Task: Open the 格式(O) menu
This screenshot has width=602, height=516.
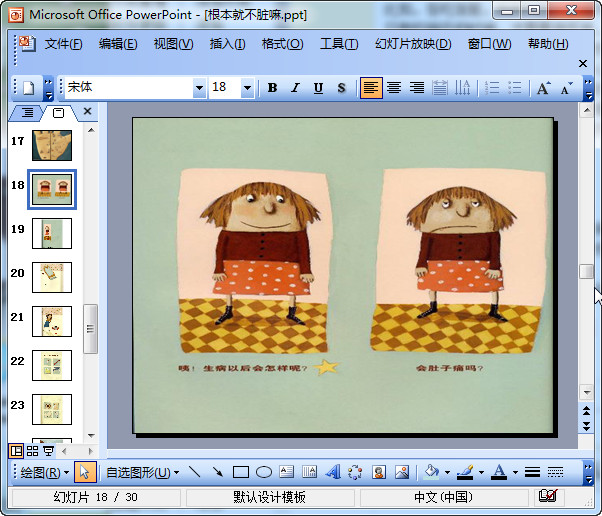Action: click(x=282, y=44)
